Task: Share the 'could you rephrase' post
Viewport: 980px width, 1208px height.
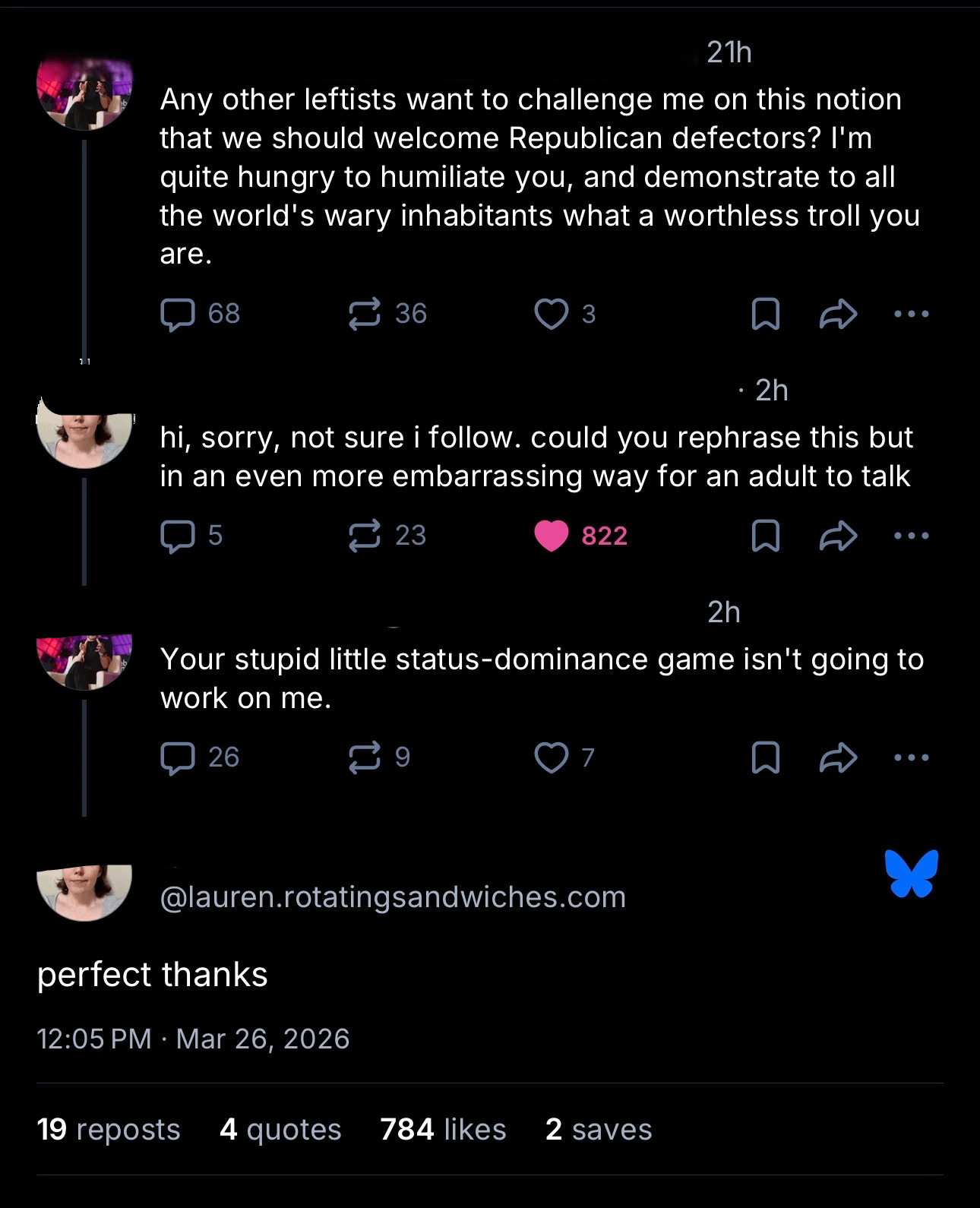Action: pos(838,536)
